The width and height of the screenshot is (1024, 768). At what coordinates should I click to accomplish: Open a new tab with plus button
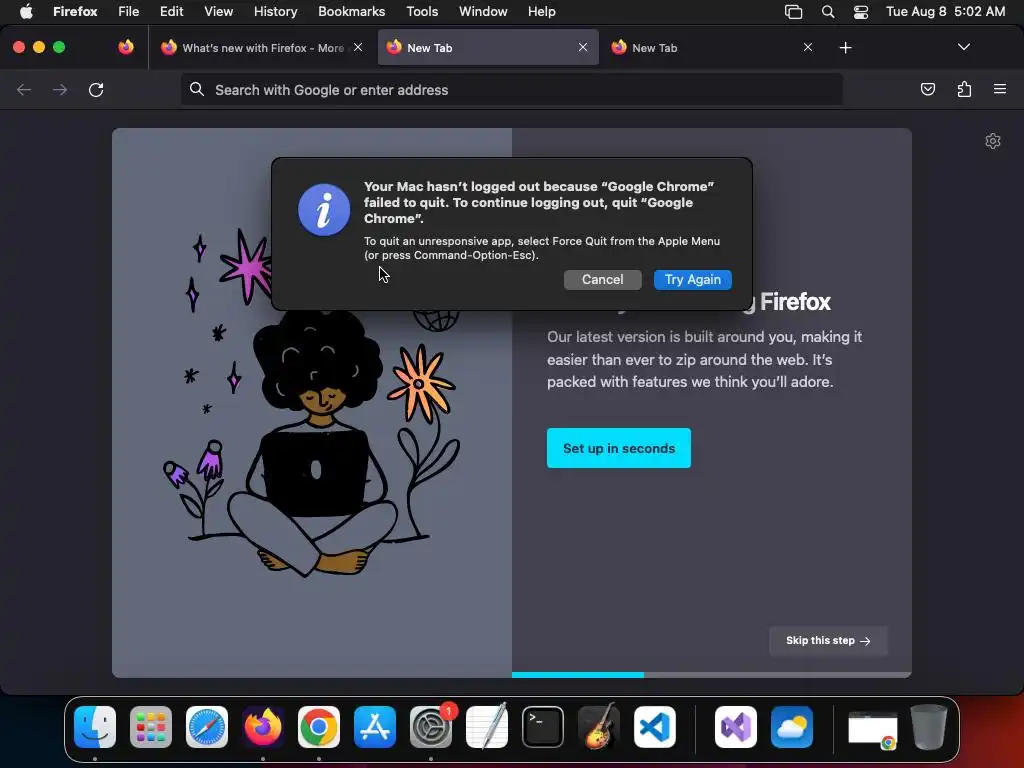point(845,48)
